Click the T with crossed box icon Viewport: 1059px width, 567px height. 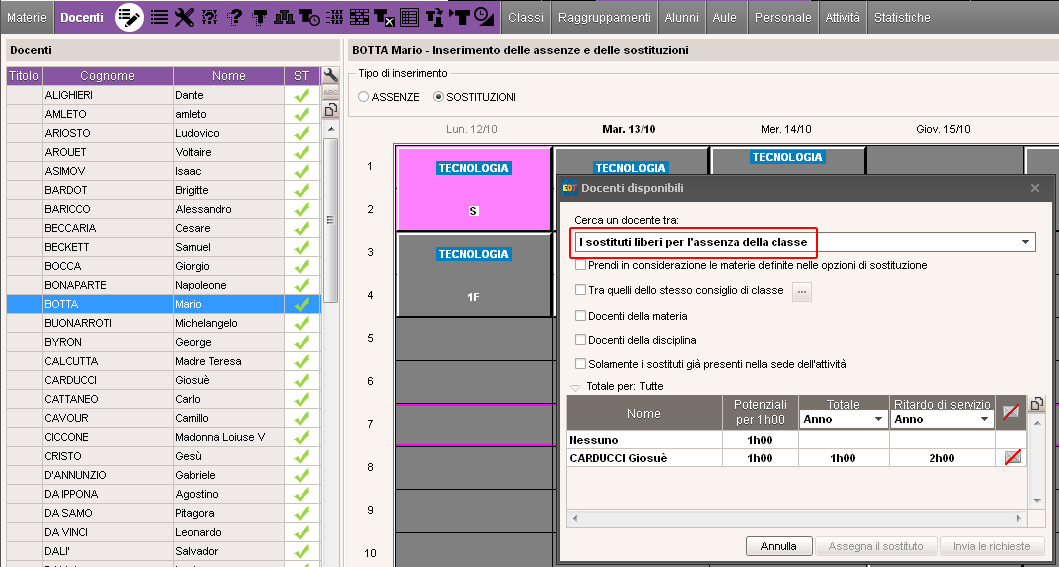pos(384,18)
